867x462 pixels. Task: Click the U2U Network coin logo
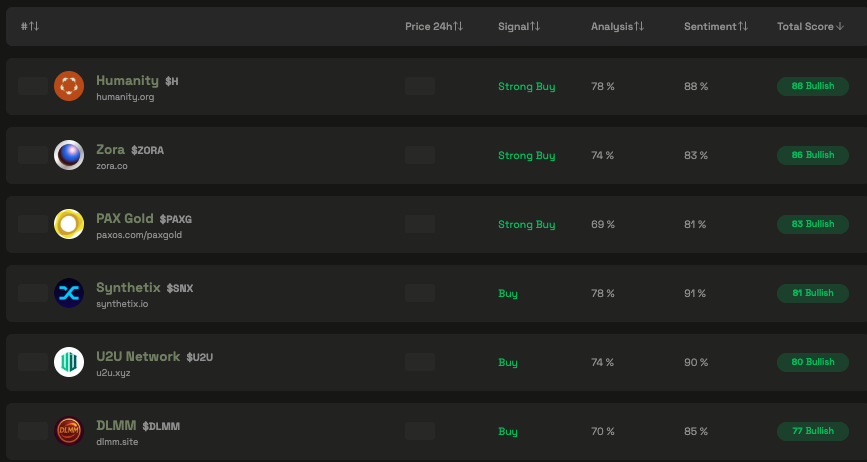pyautogui.click(x=69, y=362)
